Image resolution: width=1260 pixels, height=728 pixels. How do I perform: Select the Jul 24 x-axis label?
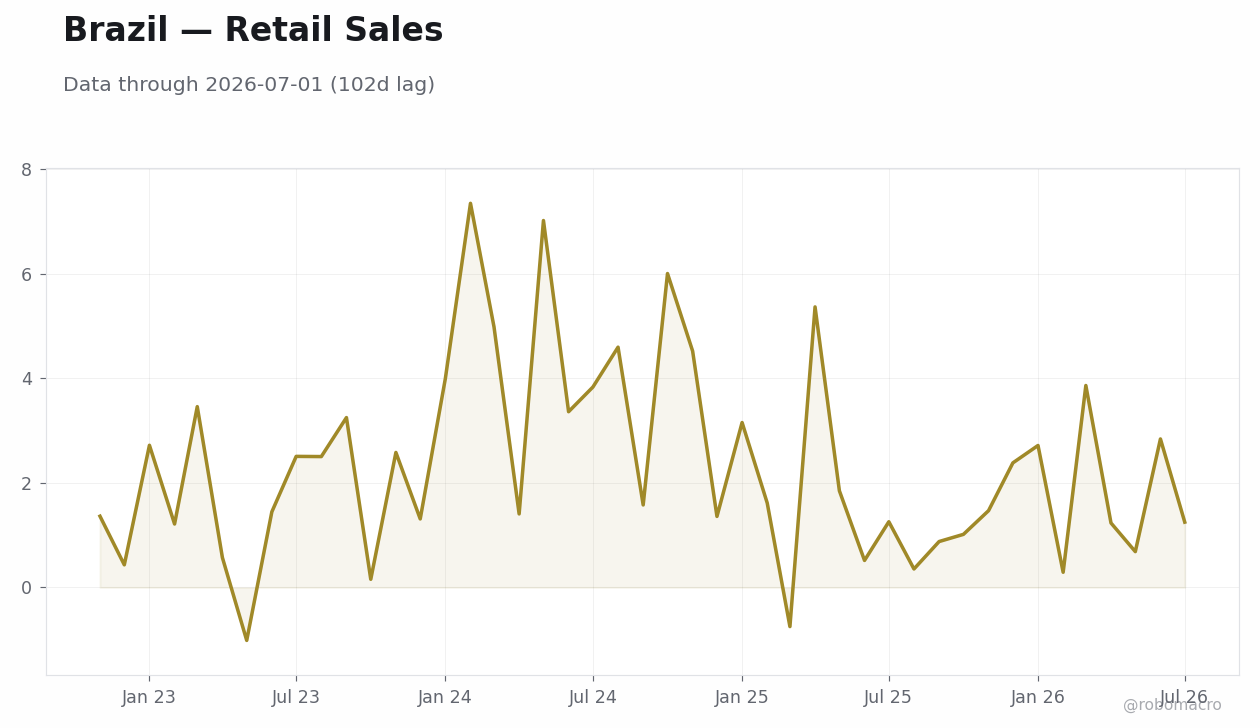coord(593,697)
